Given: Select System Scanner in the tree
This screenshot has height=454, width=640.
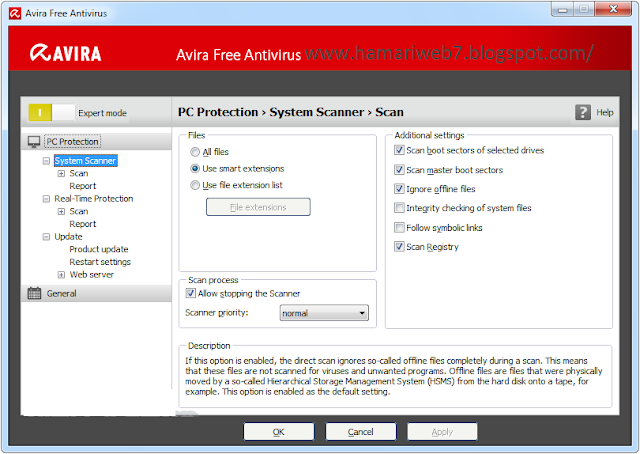Looking at the screenshot, I should (x=85, y=161).
